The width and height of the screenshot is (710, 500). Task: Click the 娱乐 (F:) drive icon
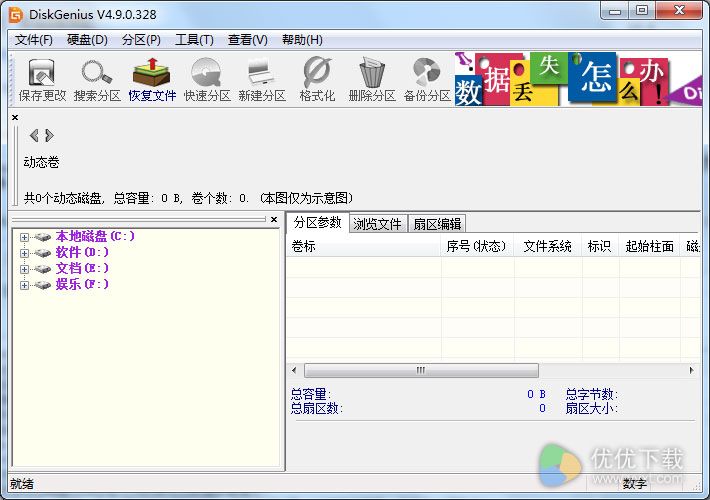point(43,284)
